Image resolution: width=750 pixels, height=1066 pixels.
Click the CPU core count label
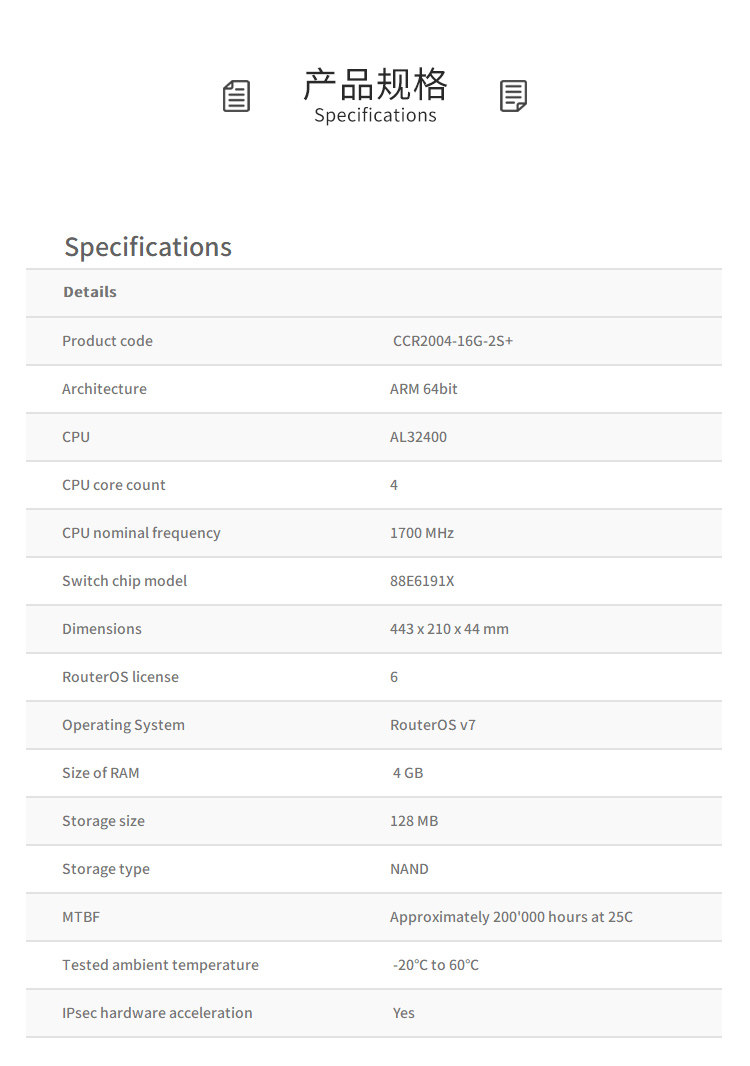click(114, 485)
